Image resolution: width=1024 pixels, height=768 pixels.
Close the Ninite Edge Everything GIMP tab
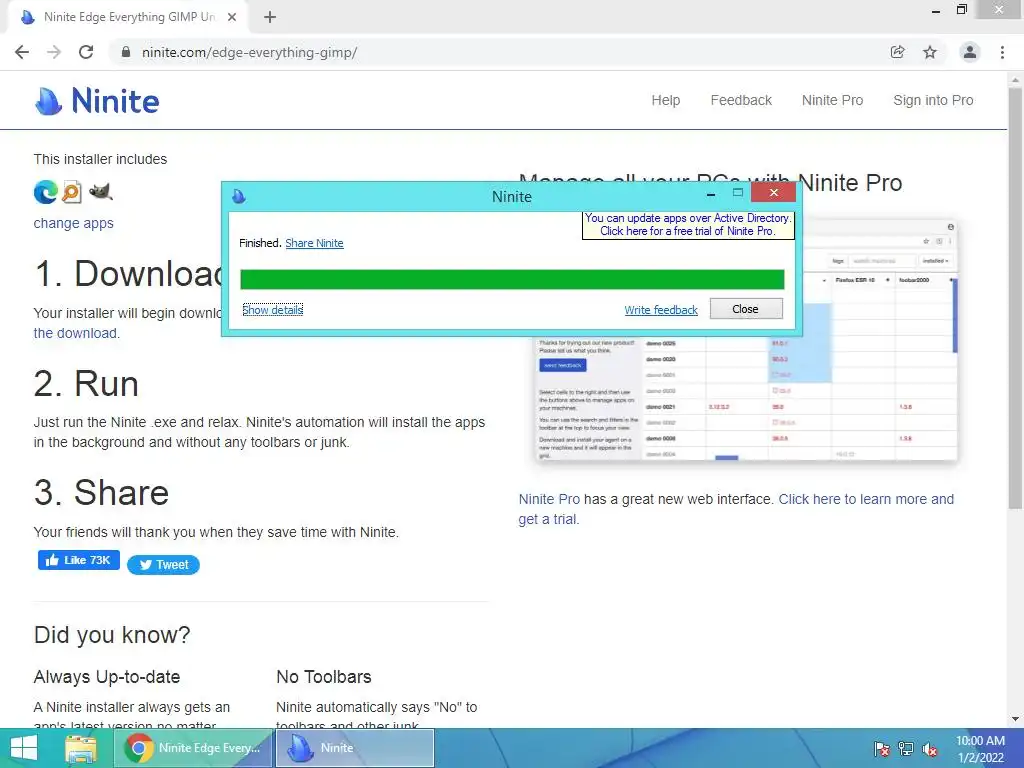click(232, 17)
